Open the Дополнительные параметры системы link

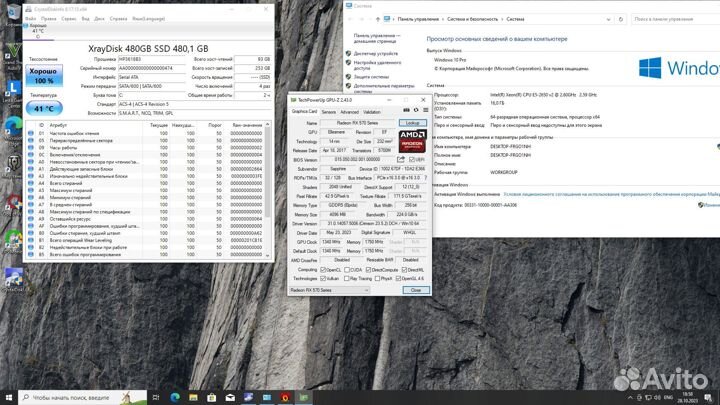coord(384,88)
